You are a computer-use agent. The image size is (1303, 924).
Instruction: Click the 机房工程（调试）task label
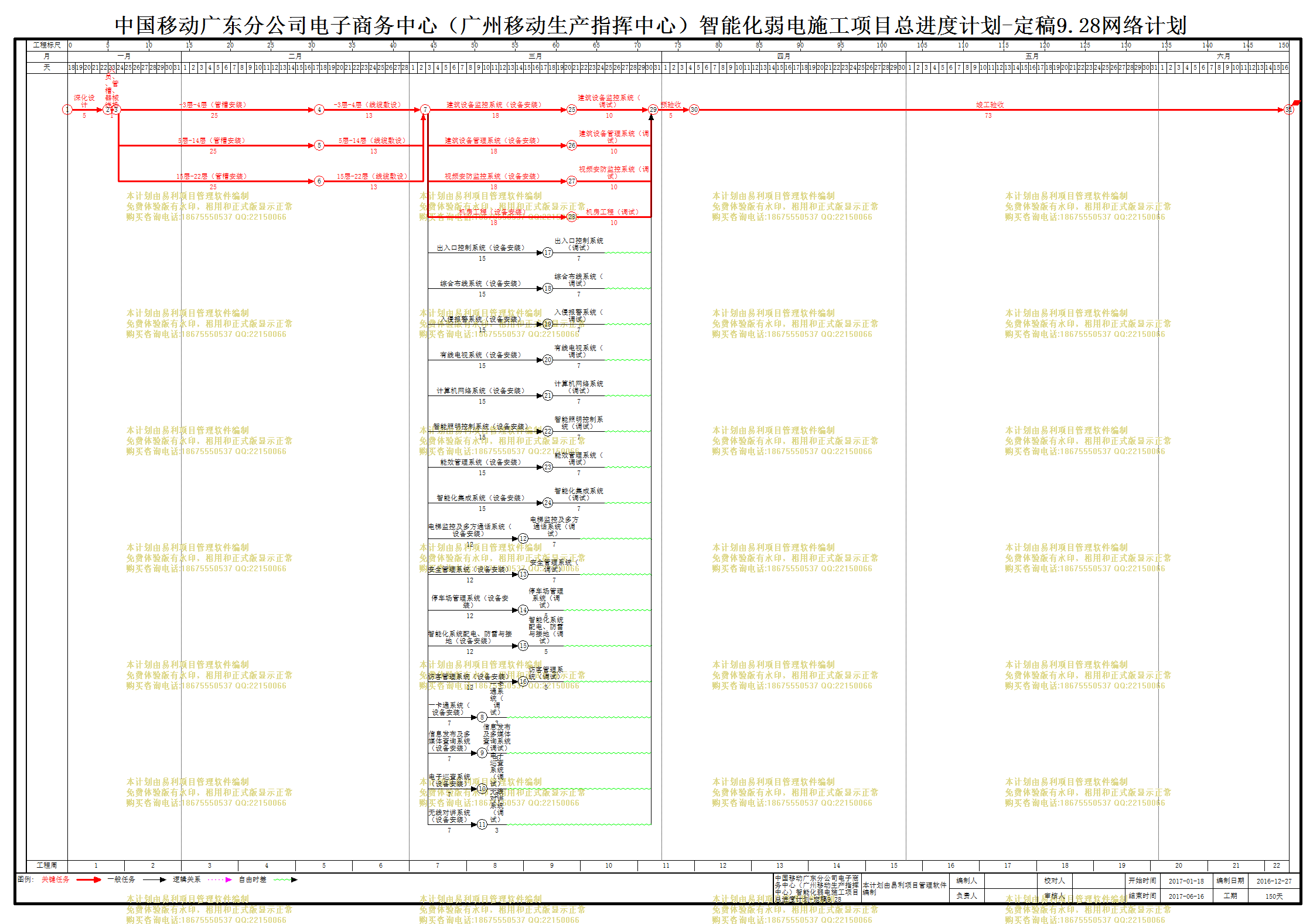click(x=613, y=212)
